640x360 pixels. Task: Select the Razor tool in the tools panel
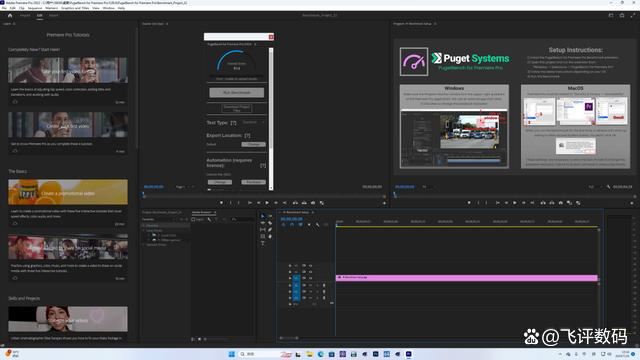click(270, 223)
